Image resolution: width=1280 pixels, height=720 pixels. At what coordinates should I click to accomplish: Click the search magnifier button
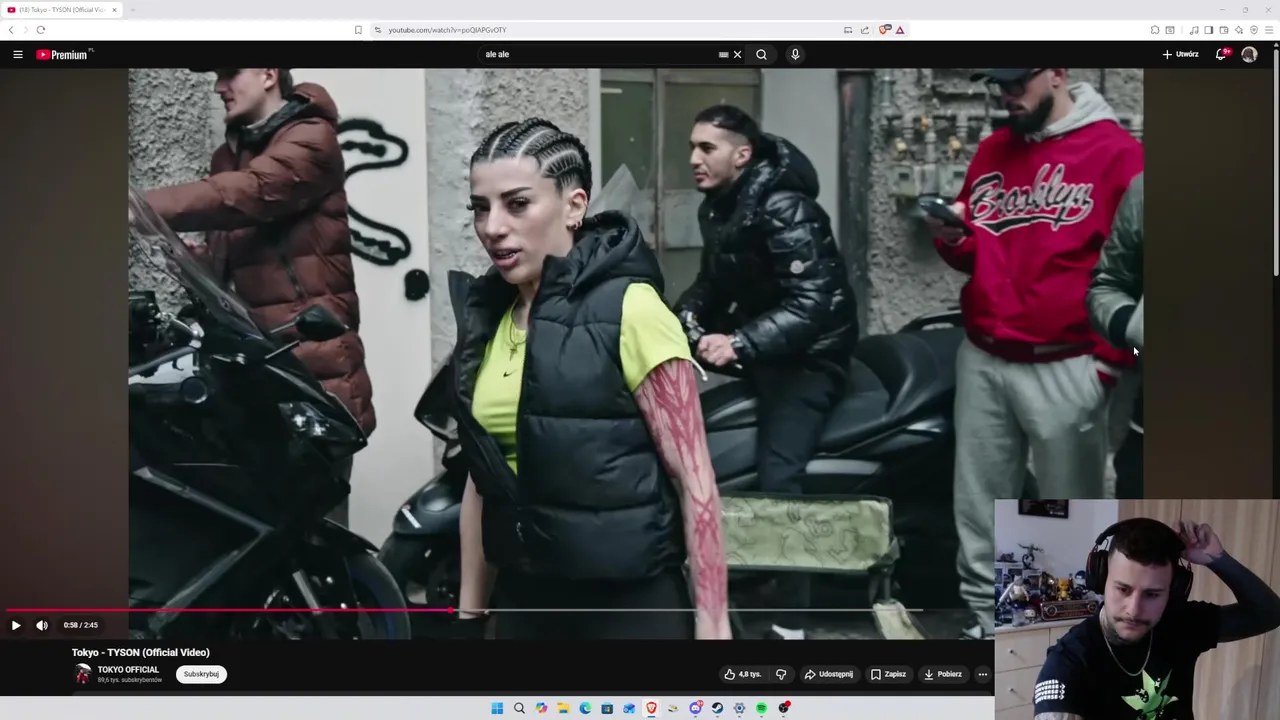[761, 54]
